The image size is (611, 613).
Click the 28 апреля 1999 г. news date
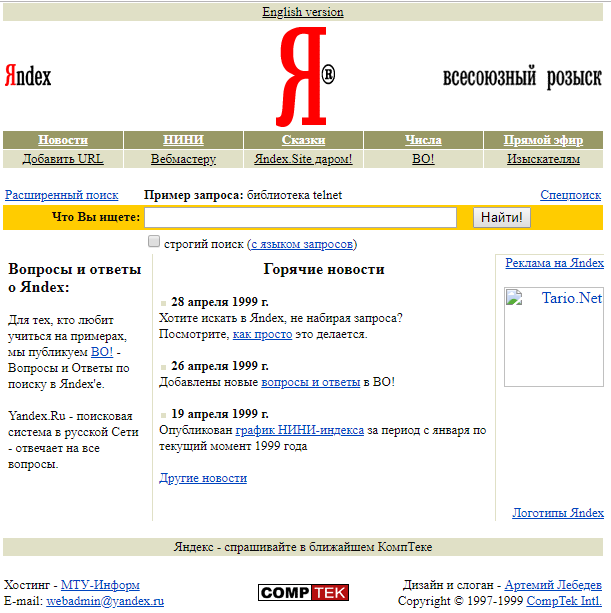coord(220,302)
